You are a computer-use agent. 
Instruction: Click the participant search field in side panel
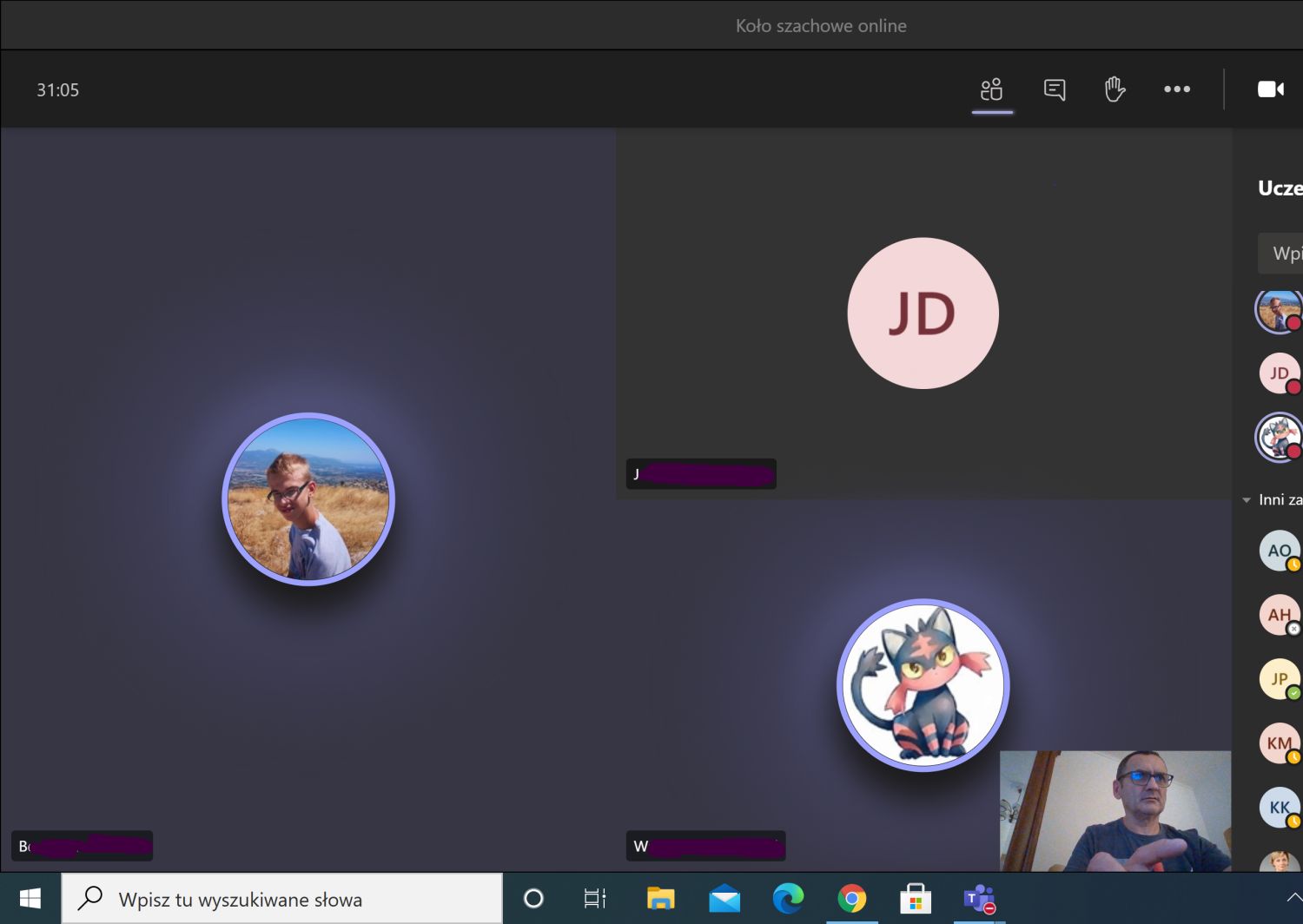click(1282, 254)
